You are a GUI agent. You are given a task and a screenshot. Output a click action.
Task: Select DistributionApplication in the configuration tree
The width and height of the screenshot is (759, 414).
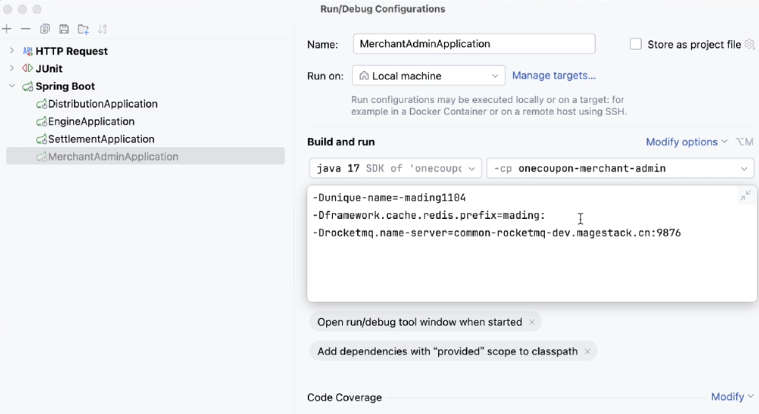pos(102,104)
